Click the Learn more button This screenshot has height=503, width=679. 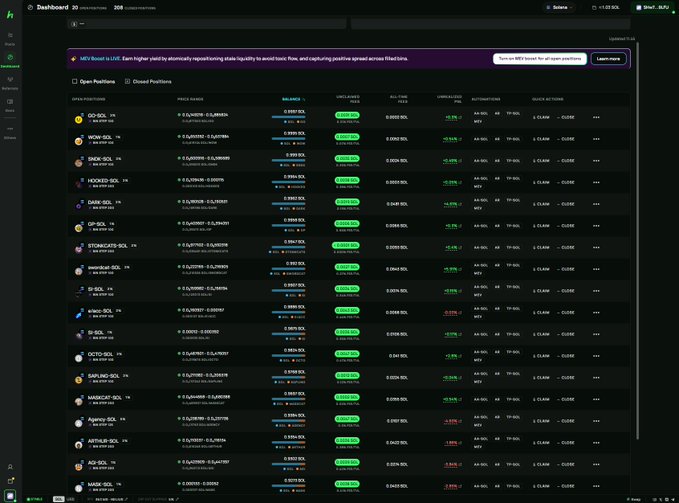tap(608, 58)
